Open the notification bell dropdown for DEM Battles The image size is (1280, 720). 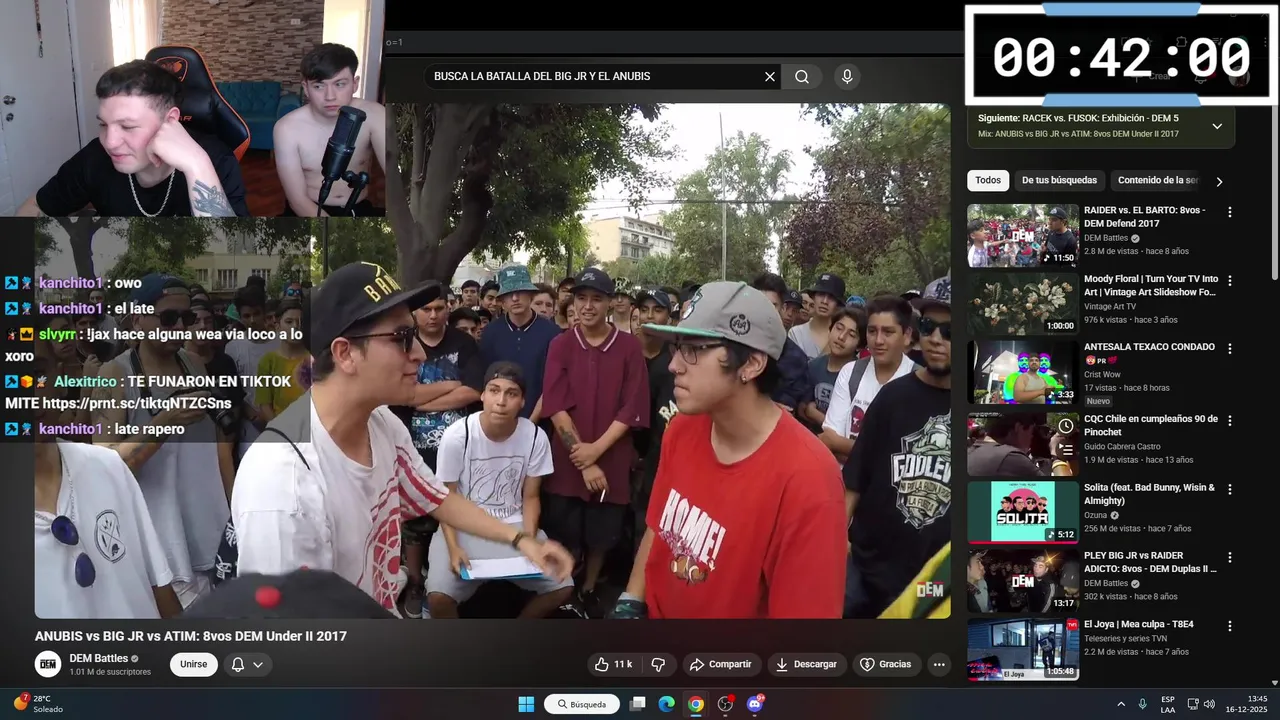(247, 664)
